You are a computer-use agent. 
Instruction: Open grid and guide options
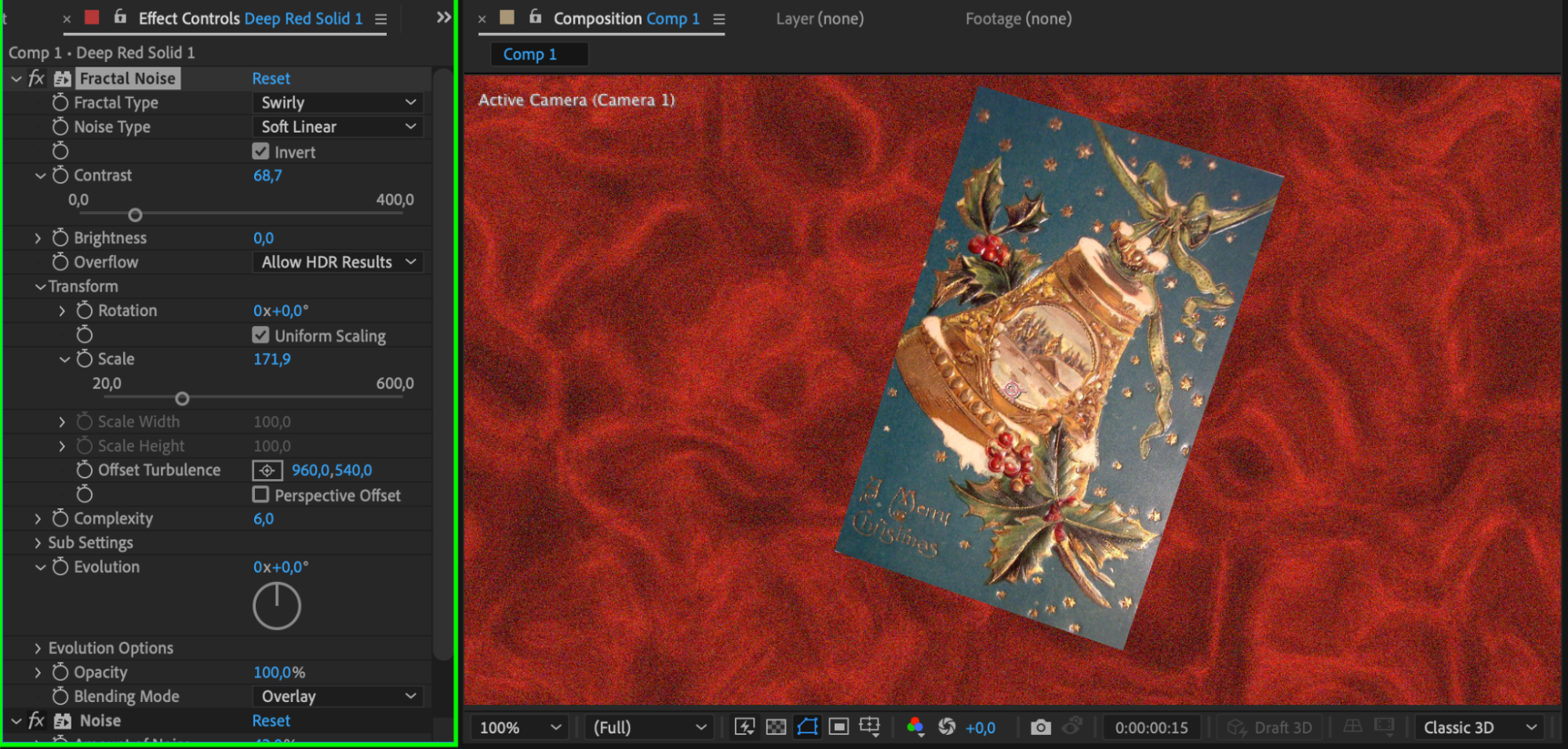point(870,727)
